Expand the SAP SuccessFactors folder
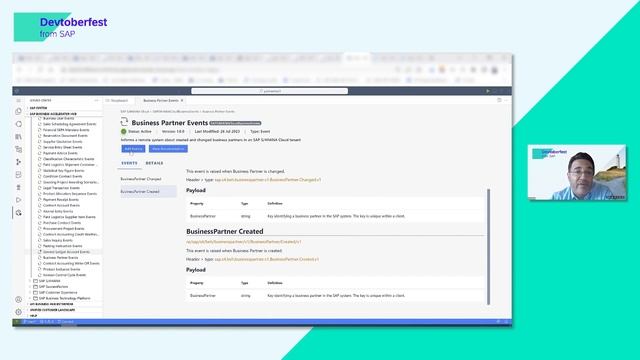This screenshot has width=640, height=360. 53,287
